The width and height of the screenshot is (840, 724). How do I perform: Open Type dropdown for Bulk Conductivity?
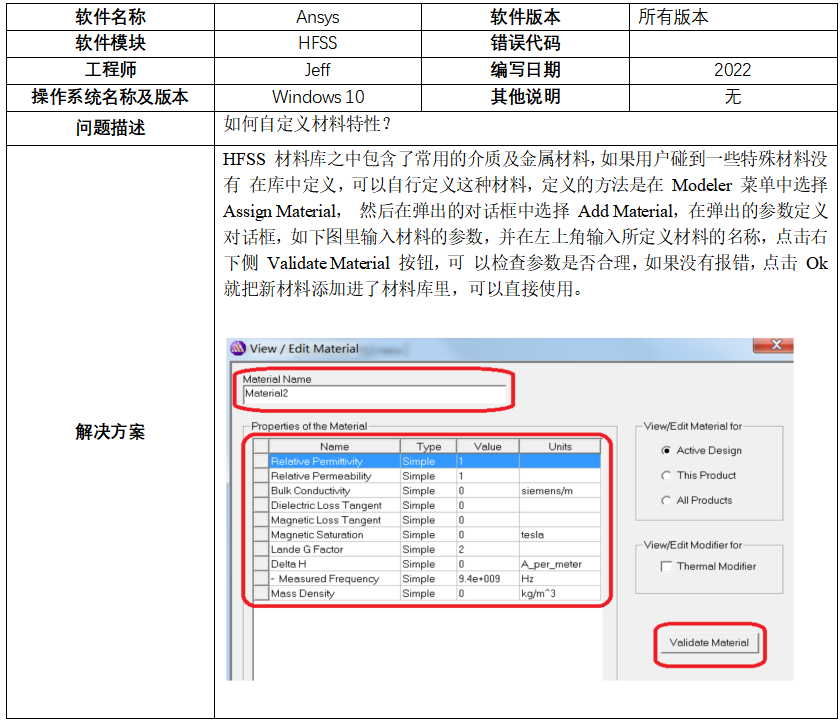[x=427, y=491]
